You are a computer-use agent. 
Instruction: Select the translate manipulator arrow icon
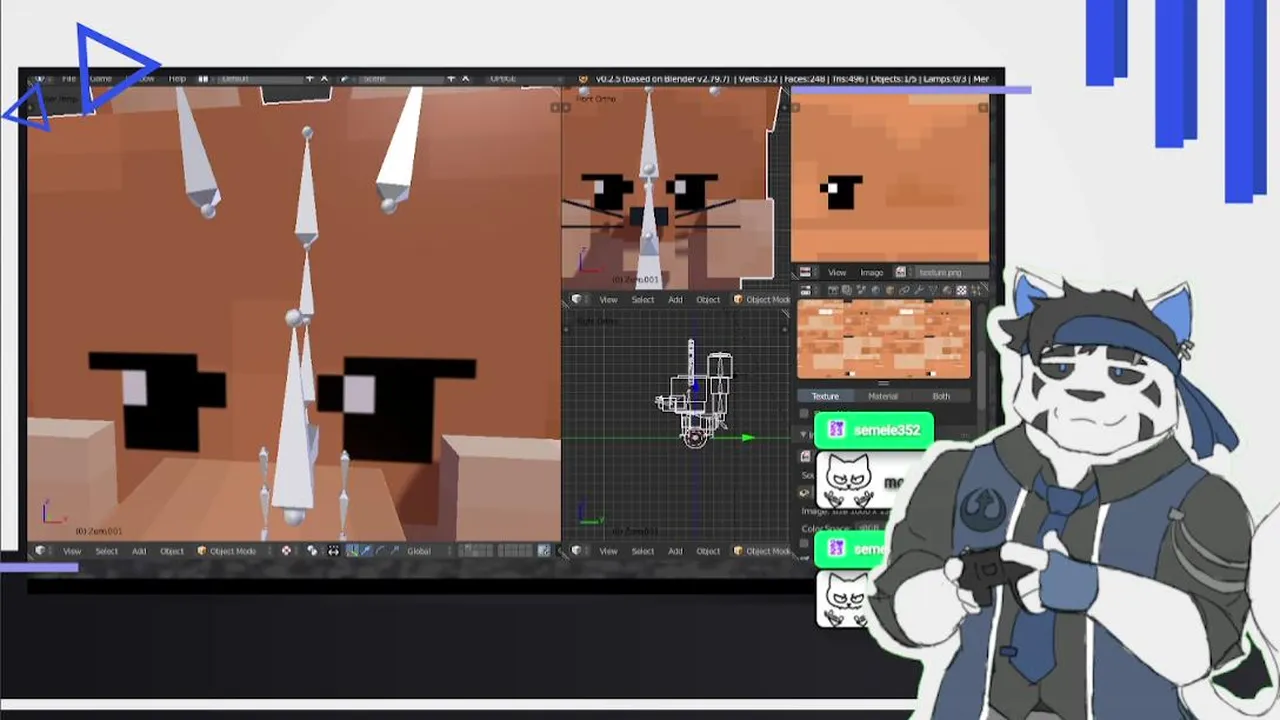(366, 551)
